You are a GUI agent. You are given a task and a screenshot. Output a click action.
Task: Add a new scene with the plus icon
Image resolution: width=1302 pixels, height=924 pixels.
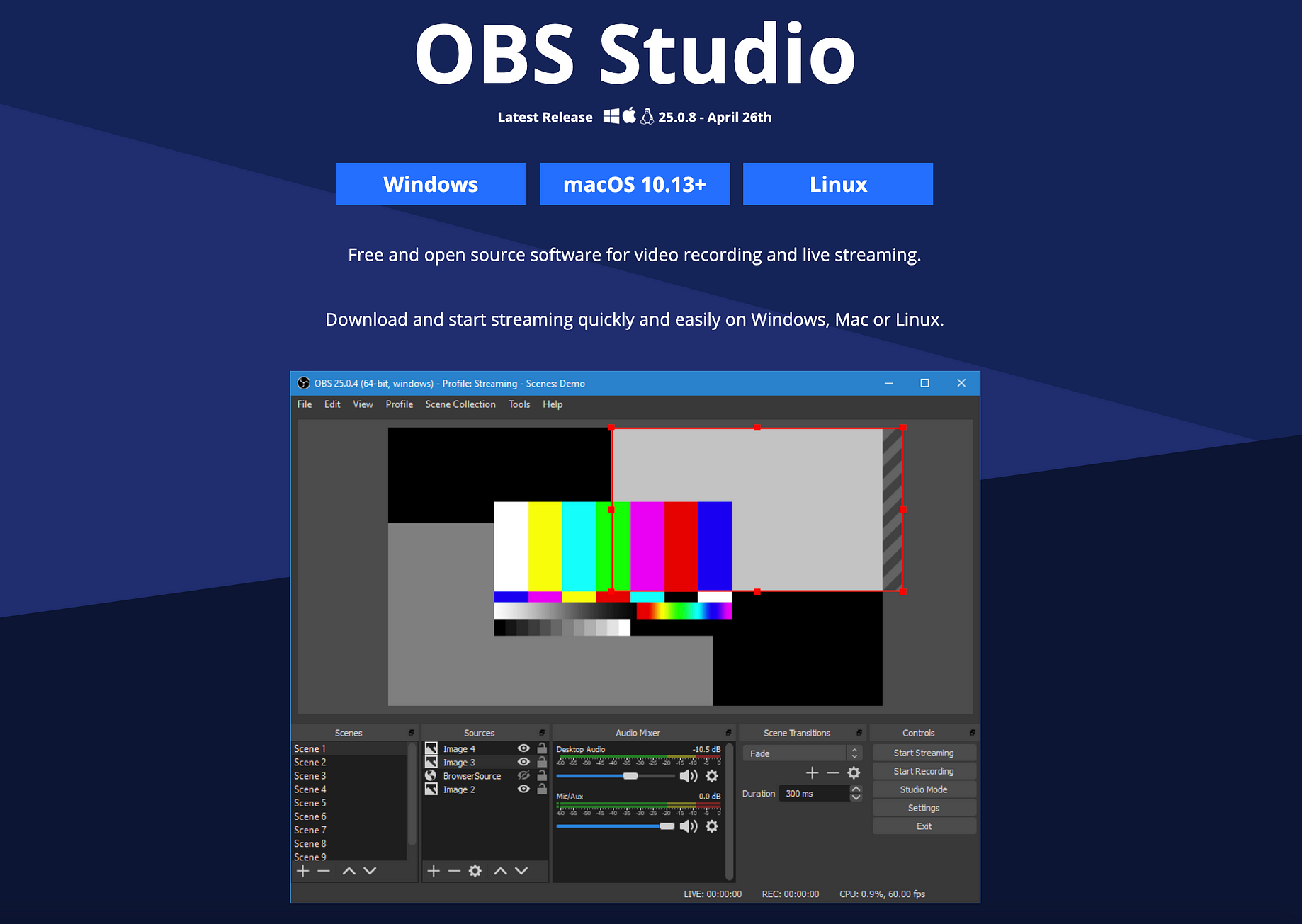click(x=303, y=871)
